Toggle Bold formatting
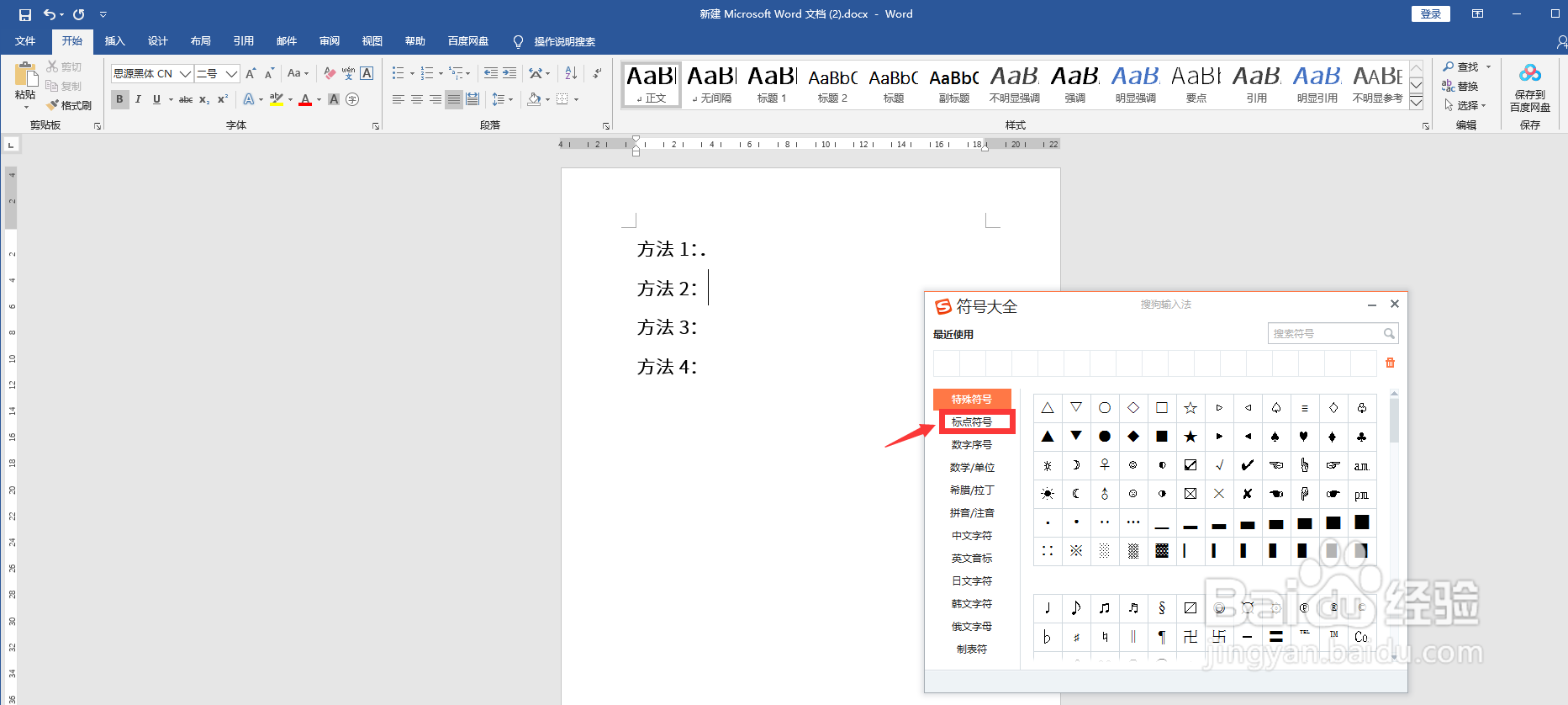 119,99
